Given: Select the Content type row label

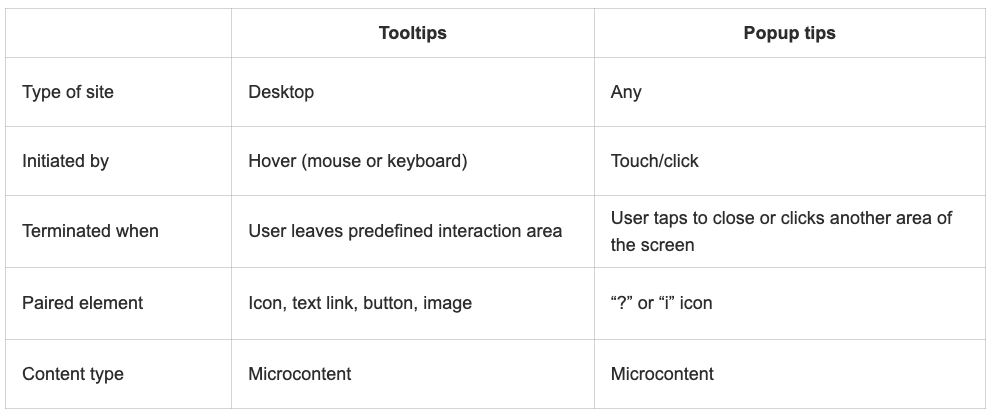Looking at the screenshot, I should pos(73,374).
